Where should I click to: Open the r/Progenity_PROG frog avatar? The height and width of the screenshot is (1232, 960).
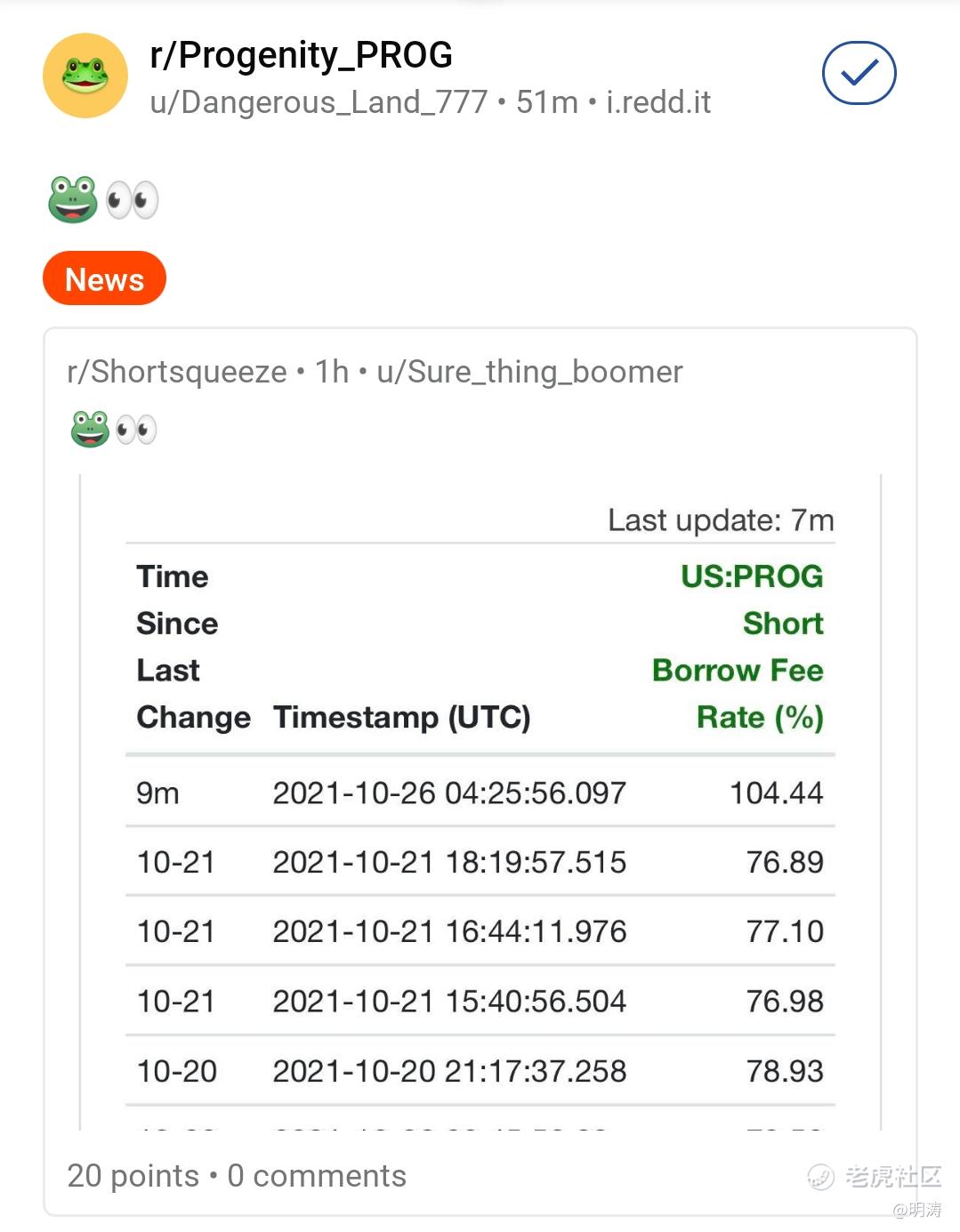[85, 76]
